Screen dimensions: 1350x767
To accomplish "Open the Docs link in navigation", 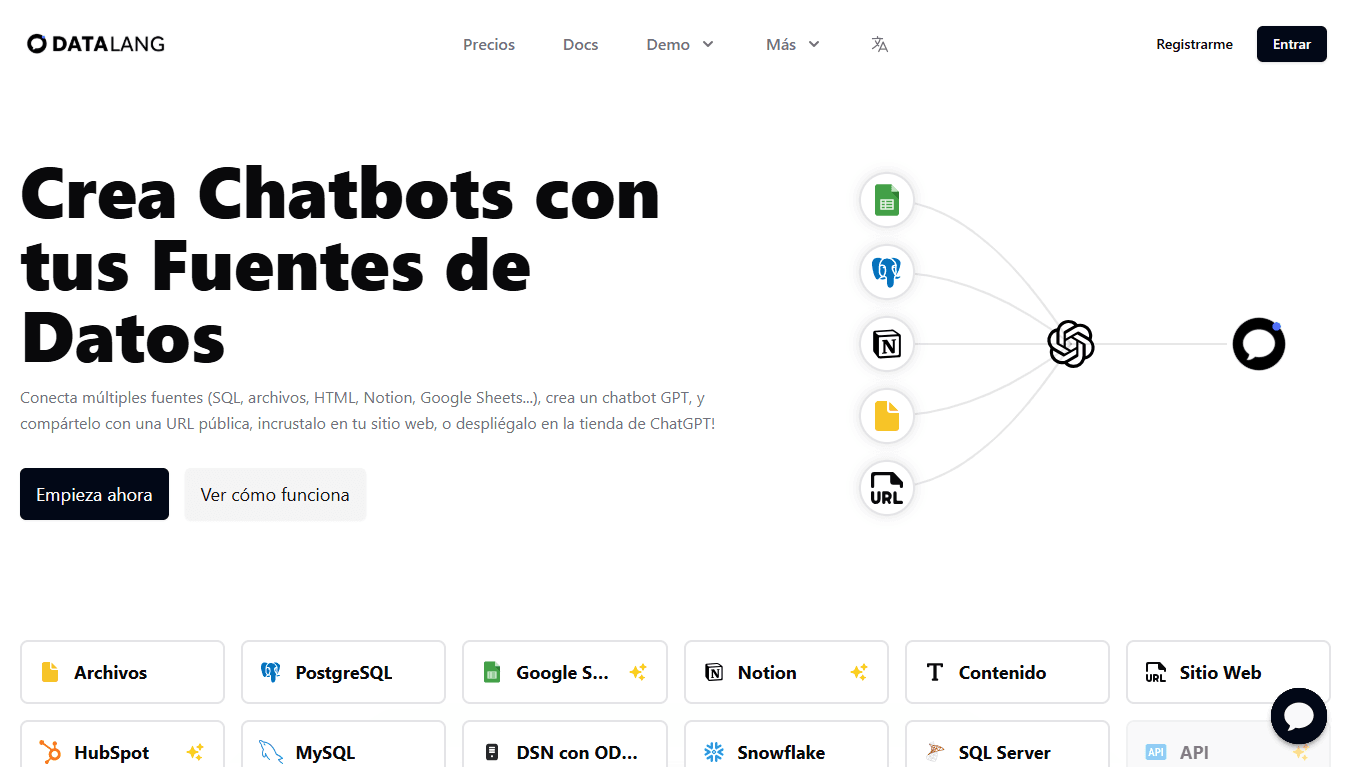I will coord(580,44).
